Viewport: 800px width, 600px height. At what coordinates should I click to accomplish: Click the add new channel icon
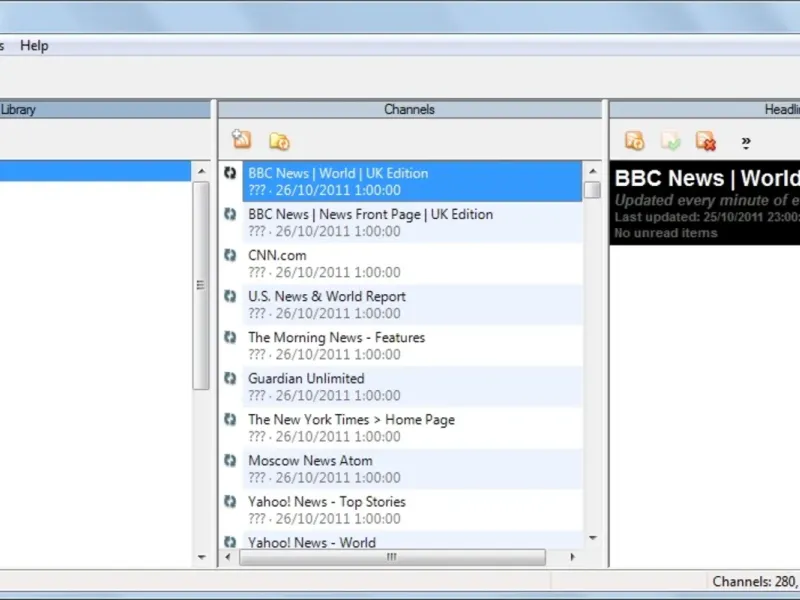click(x=241, y=140)
